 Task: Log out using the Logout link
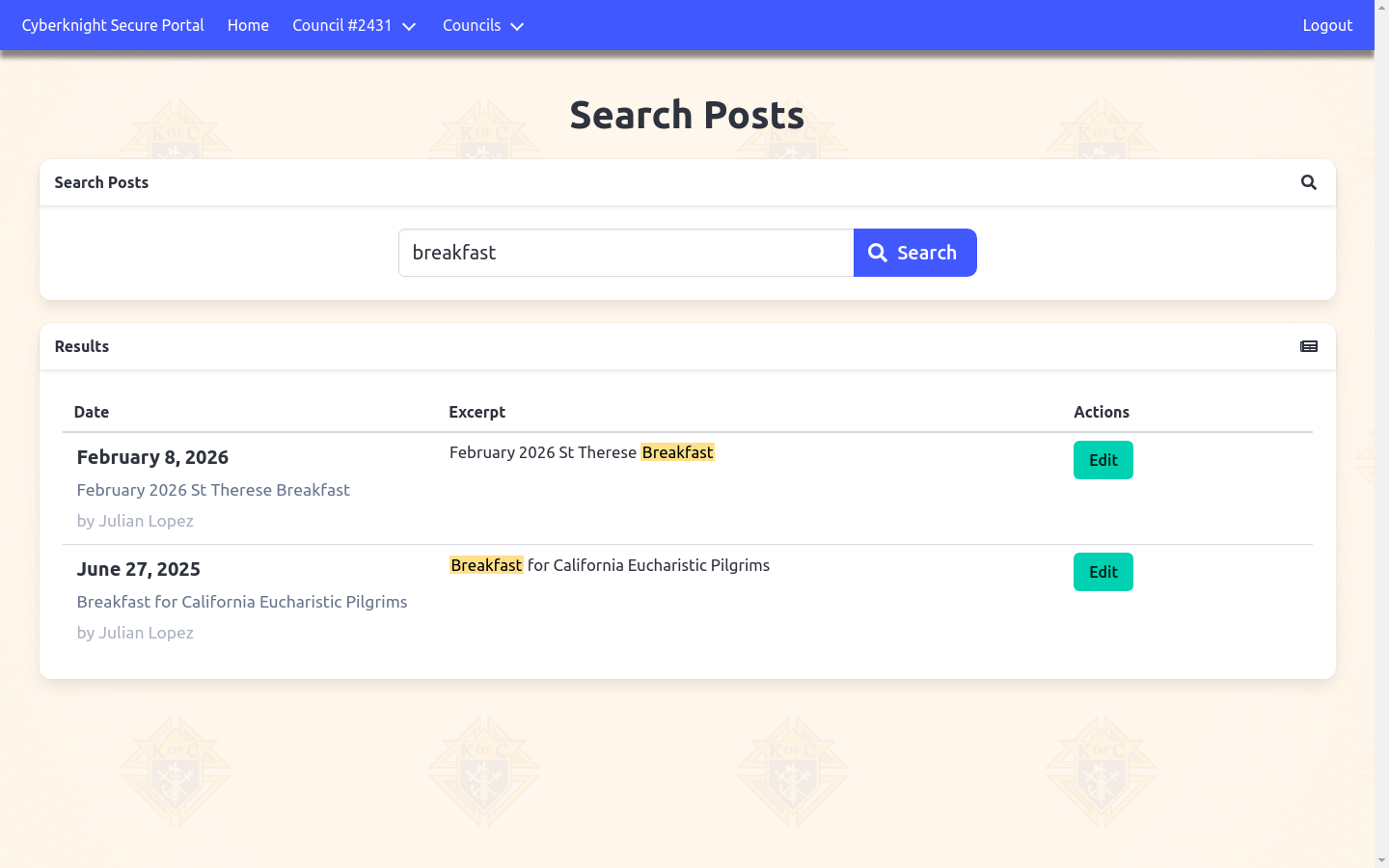pyautogui.click(x=1326, y=26)
